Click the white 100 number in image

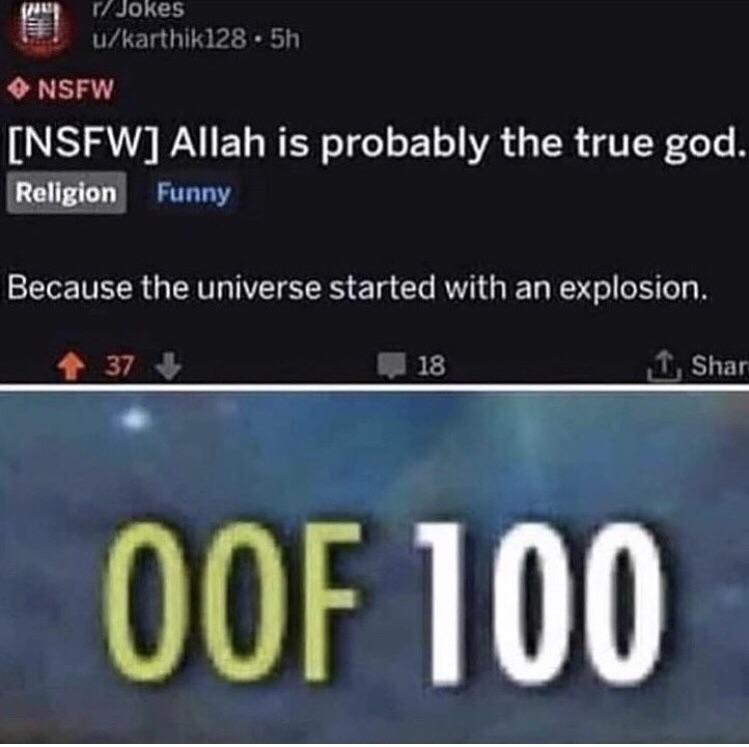click(x=539, y=601)
